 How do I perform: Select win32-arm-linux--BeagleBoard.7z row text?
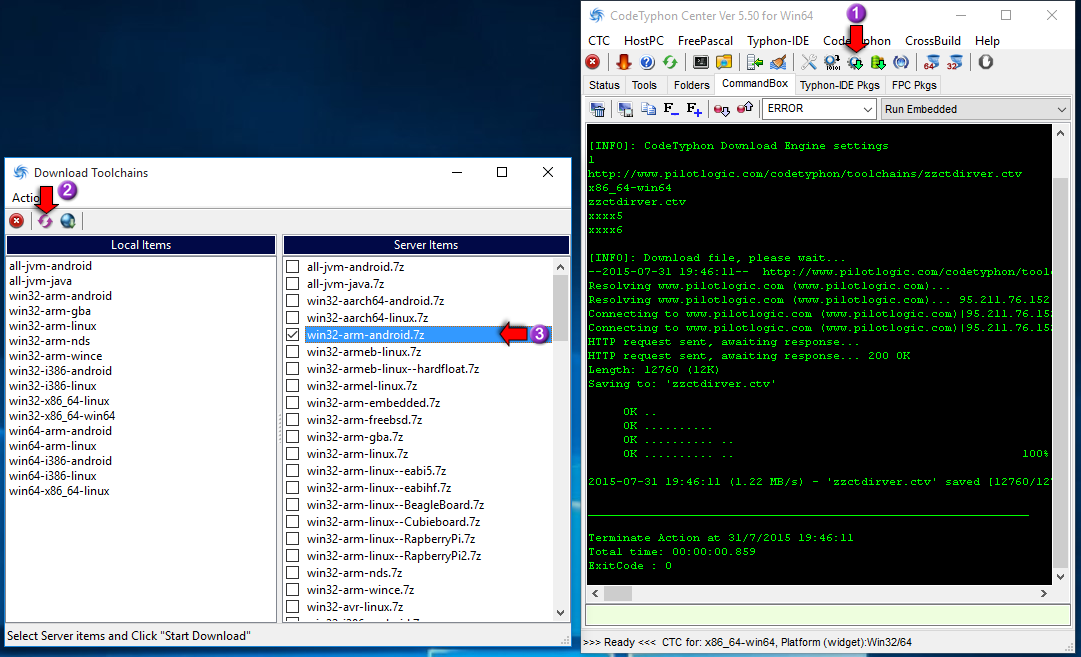[396, 505]
